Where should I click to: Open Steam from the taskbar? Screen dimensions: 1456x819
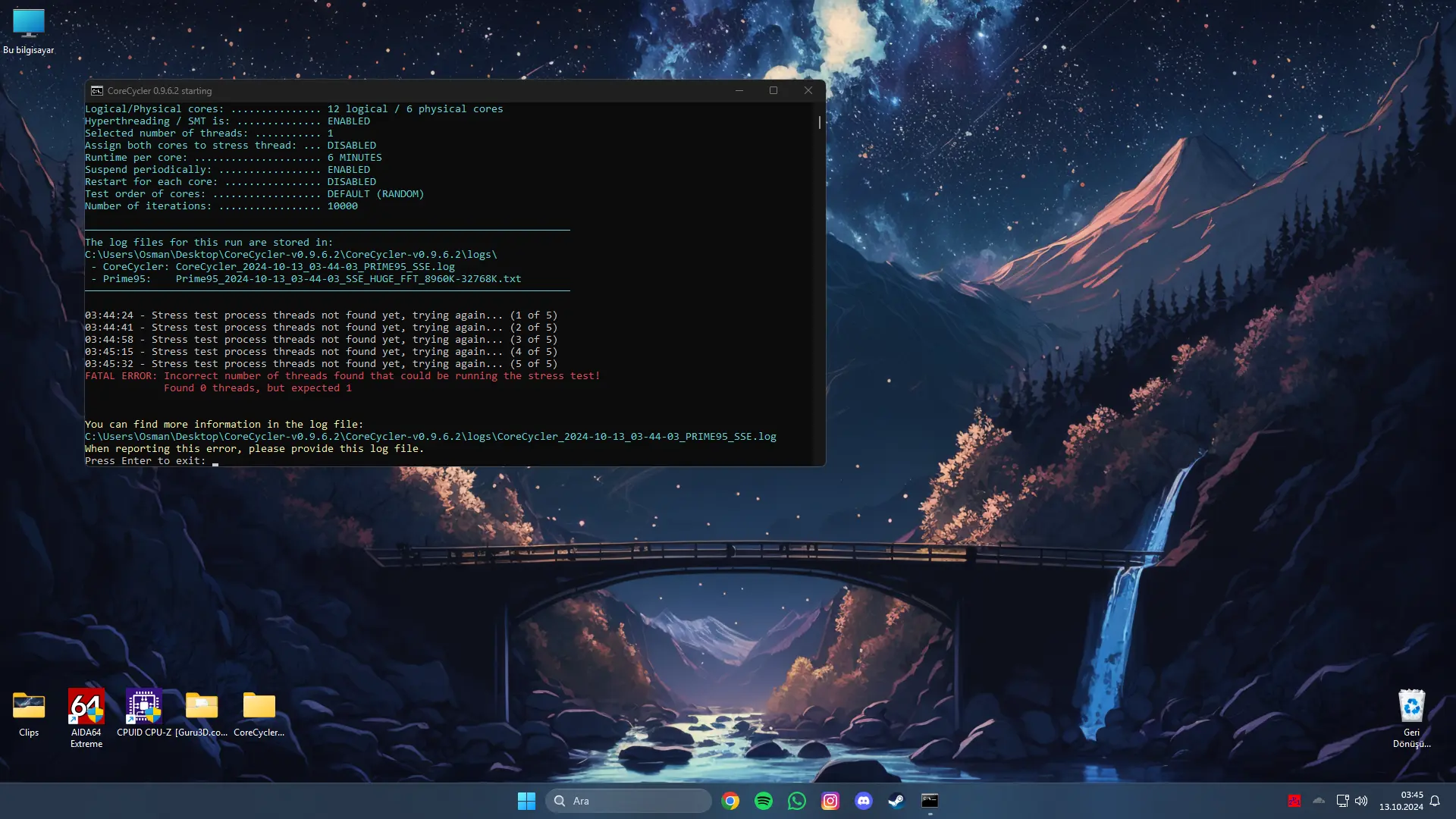pyautogui.click(x=896, y=801)
